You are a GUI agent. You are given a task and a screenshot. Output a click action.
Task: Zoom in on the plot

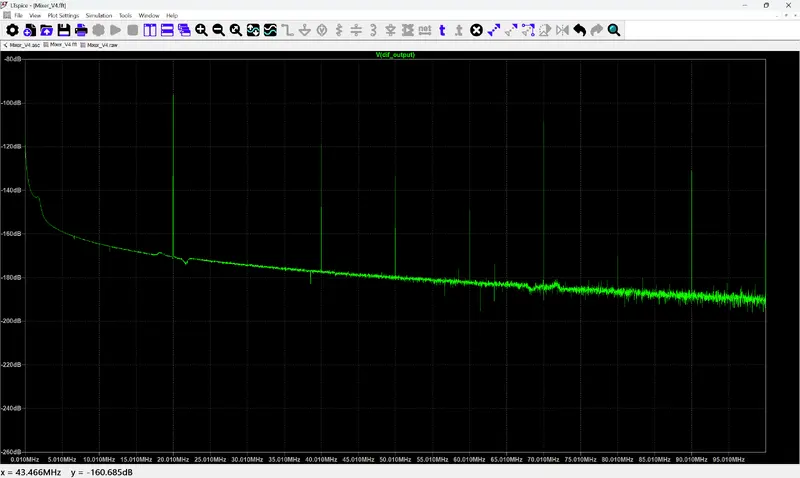[x=202, y=30]
